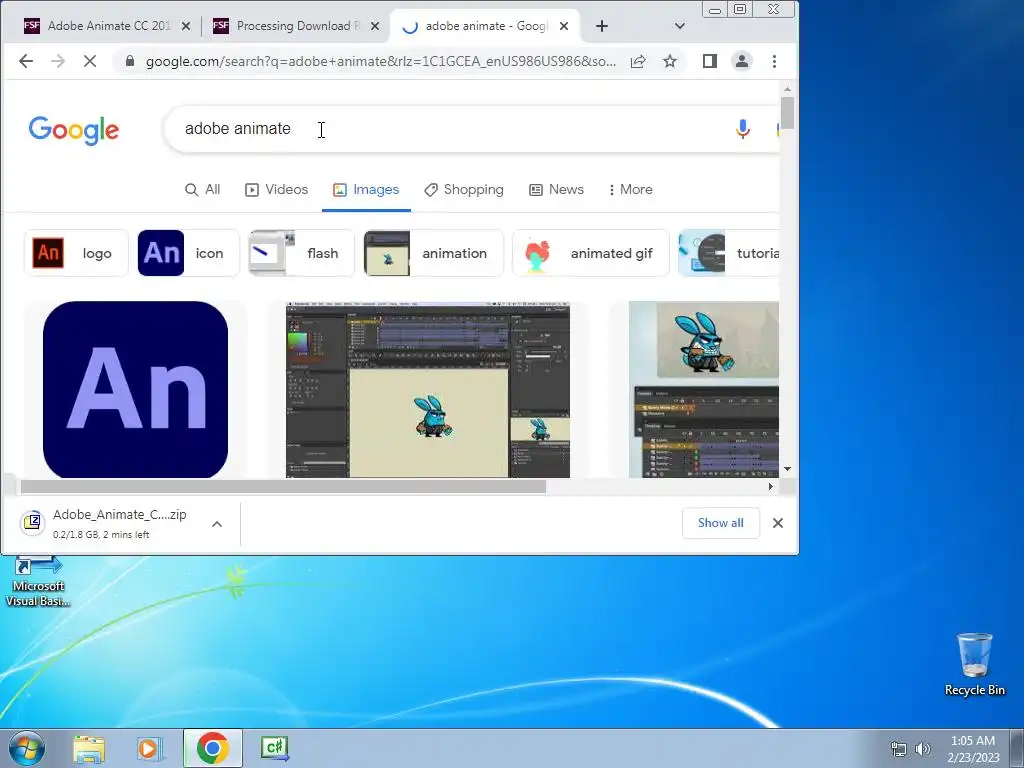Viewport: 1024px width, 768px height.
Task: Click the vertical page scrollbar thumb
Action: pyautogui.click(x=788, y=112)
